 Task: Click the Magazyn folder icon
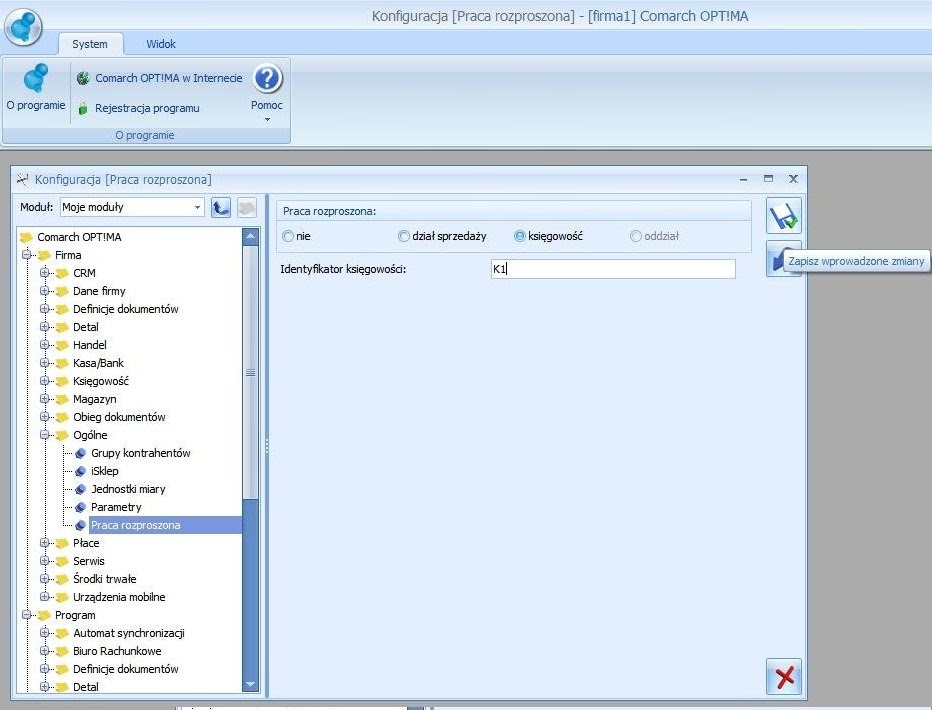point(62,399)
